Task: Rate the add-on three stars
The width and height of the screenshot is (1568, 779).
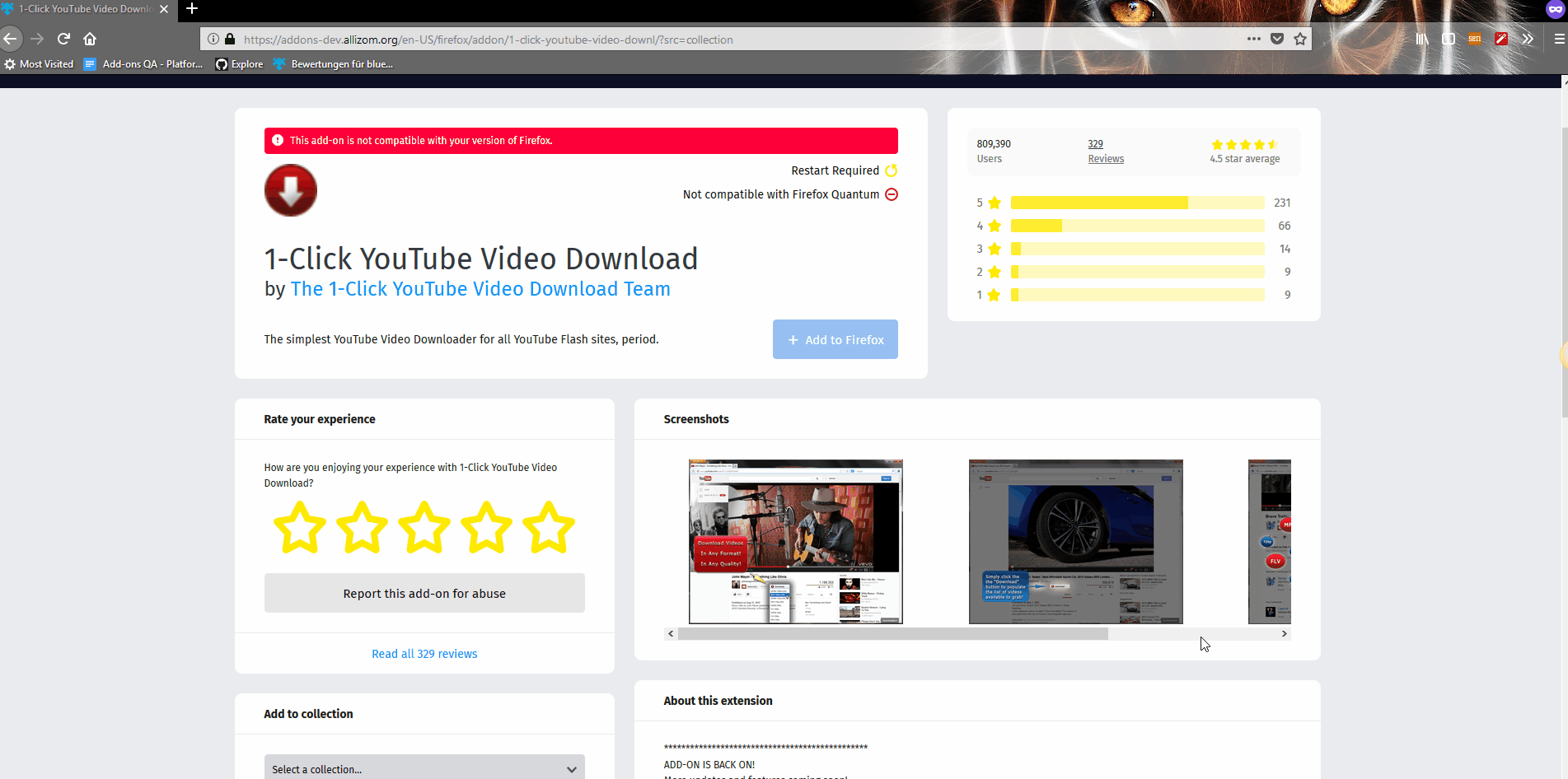Action: click(424, 527)
